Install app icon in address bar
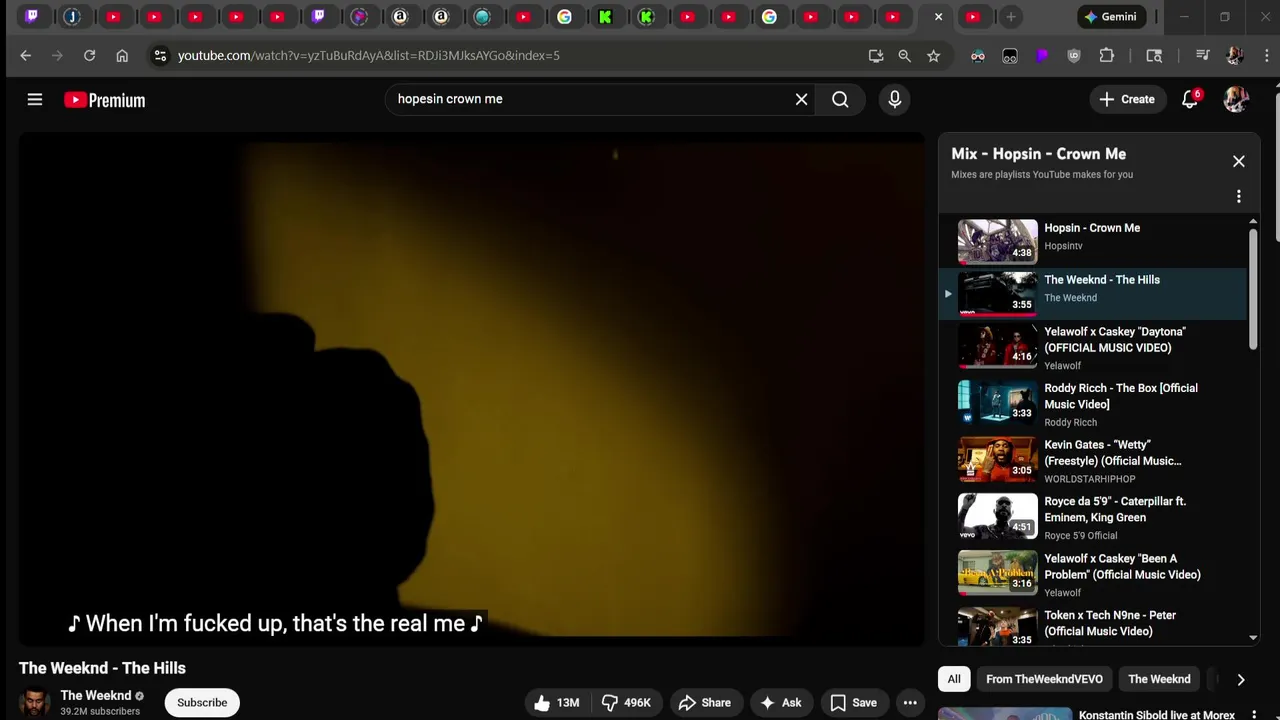Viewport: 1280px width, 720px height. [876, 55]
